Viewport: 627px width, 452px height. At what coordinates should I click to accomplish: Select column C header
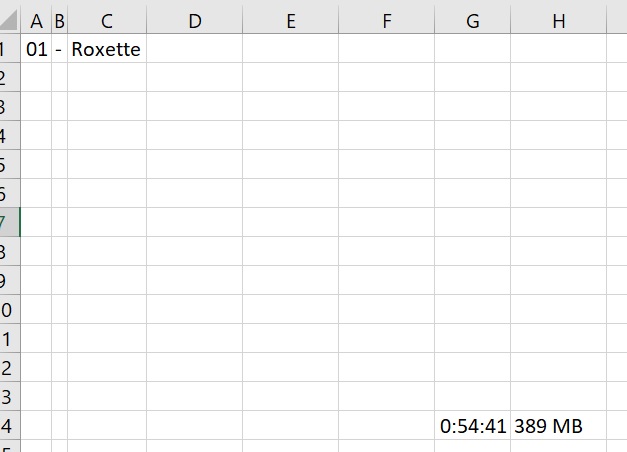(x=107, y=21)
